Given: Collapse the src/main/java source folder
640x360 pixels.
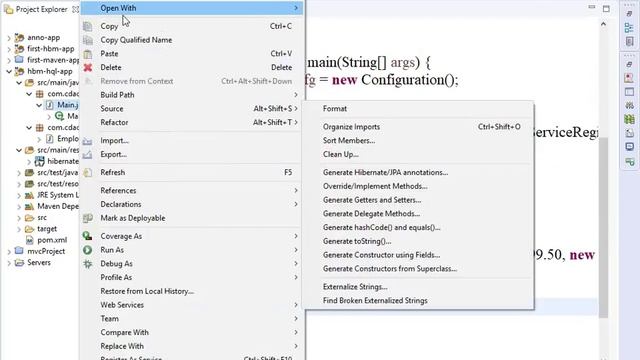Looking at the screenshot, I should (x=19, y=82).
